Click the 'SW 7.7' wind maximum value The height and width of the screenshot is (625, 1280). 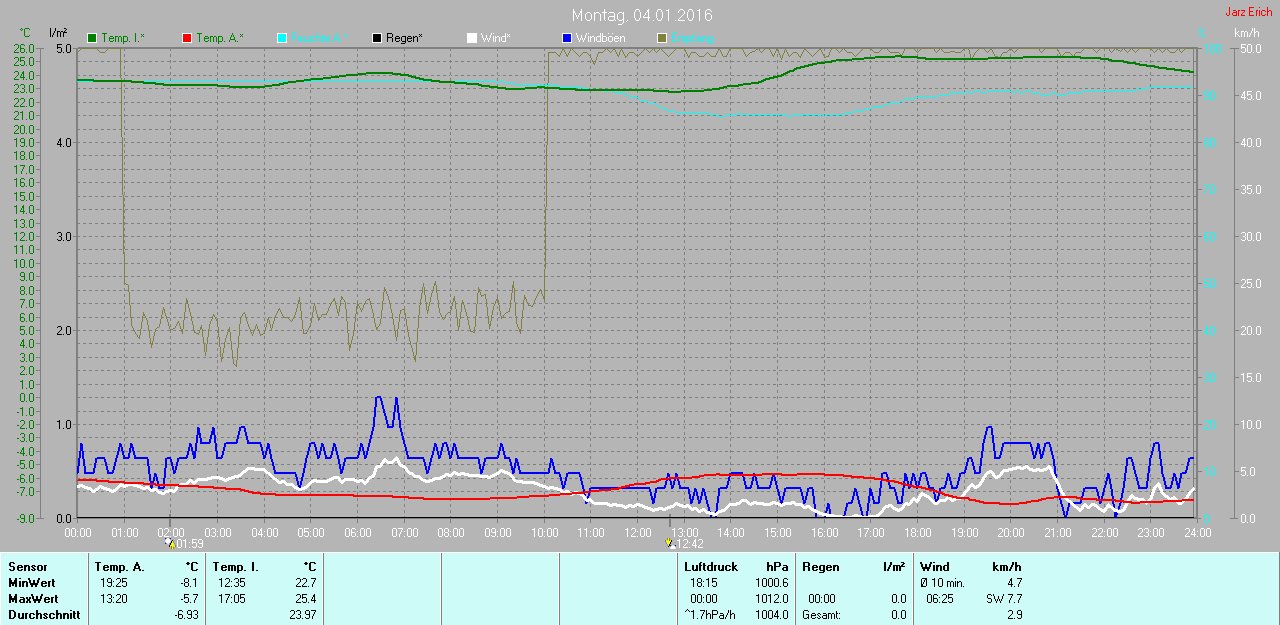tap(1004, 599)
